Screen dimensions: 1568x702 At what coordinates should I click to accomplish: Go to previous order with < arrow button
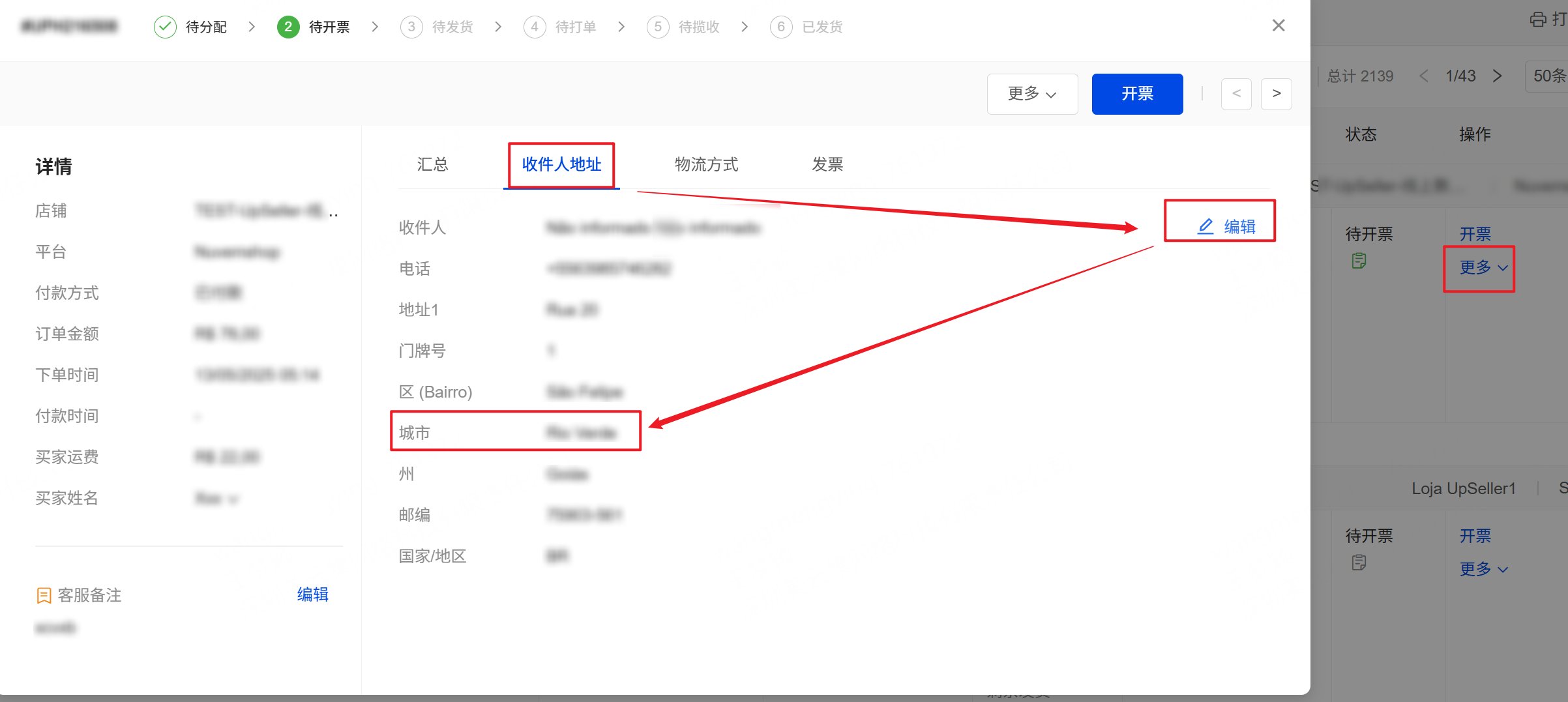1235,94
